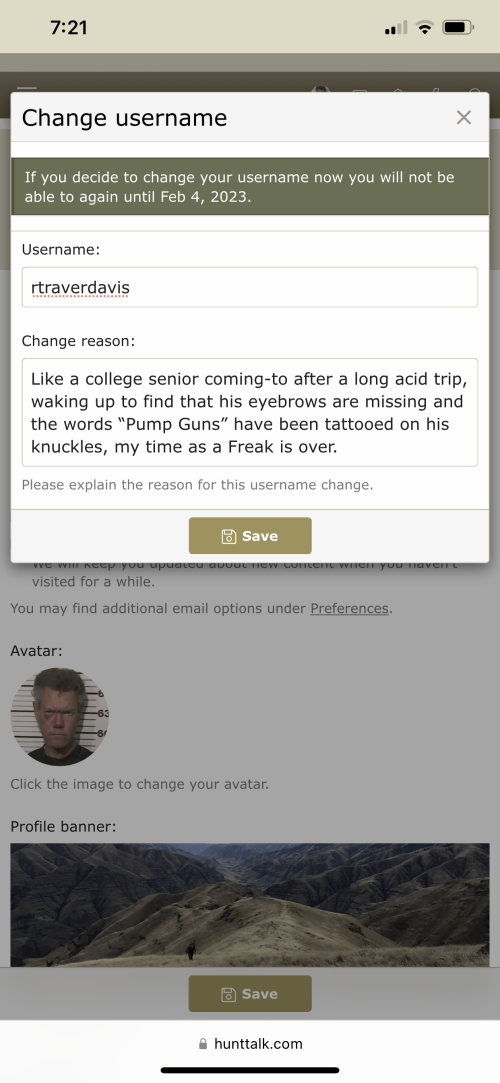The image size is (500, 1083).
Task: Tap the Wi-Fi status icon
Action: (x=425, y=28)
